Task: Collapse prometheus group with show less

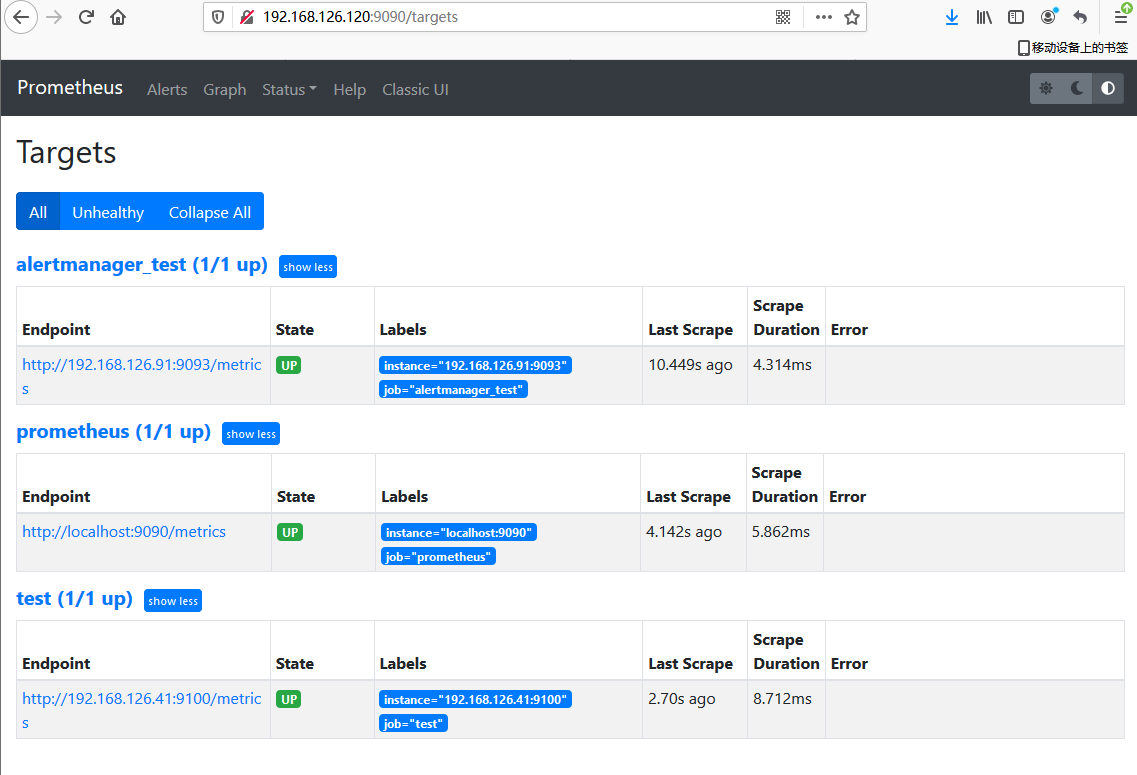Action: [x=251, y=434]
